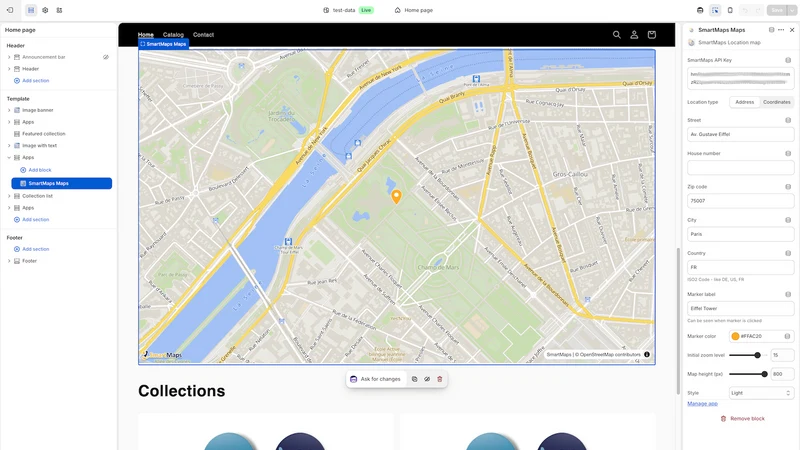
Task: Click the dynamic source icon beside panel title
Action: point(771,30)
